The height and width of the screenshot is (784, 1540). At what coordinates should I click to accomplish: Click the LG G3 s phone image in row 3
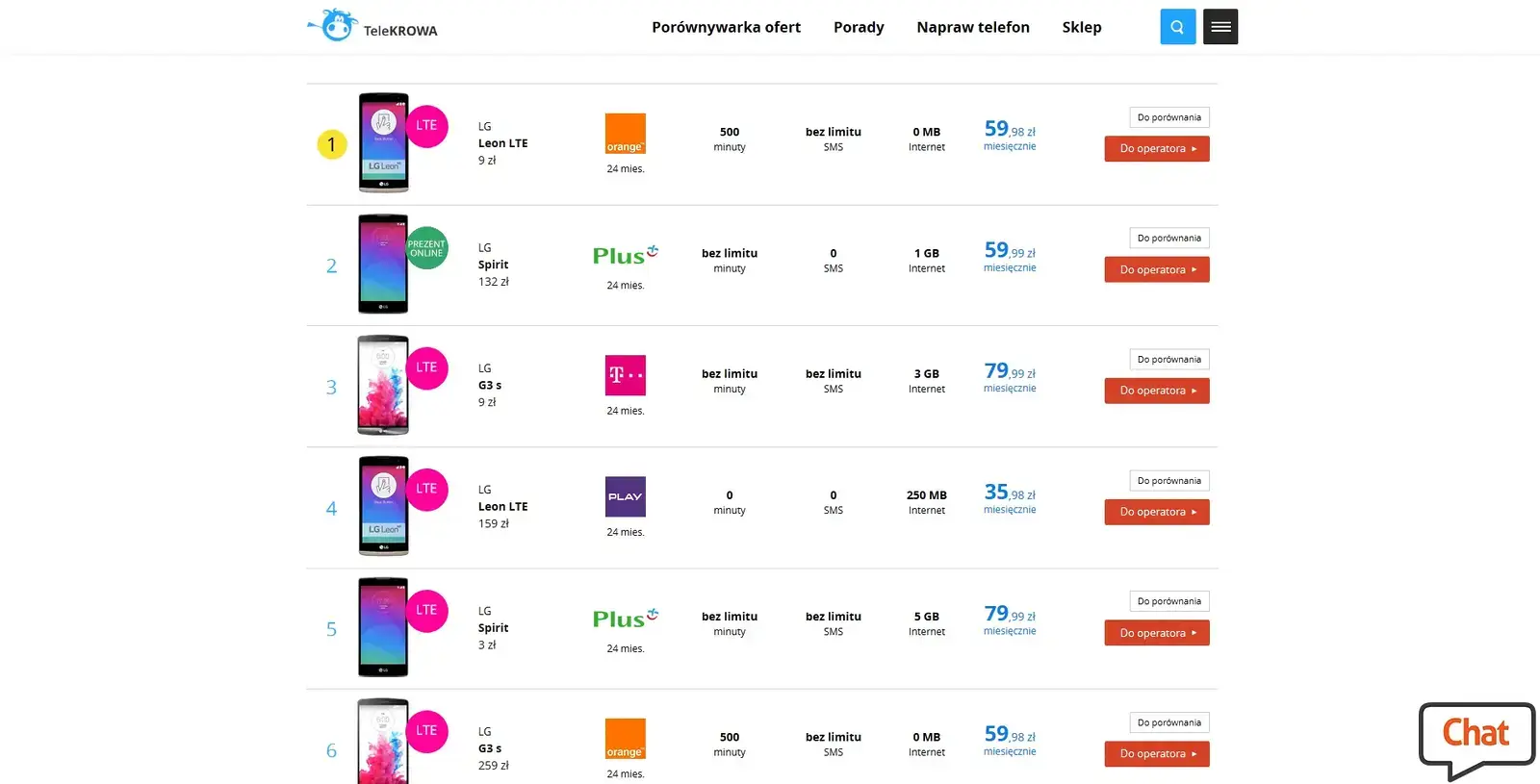coord(383,385)
